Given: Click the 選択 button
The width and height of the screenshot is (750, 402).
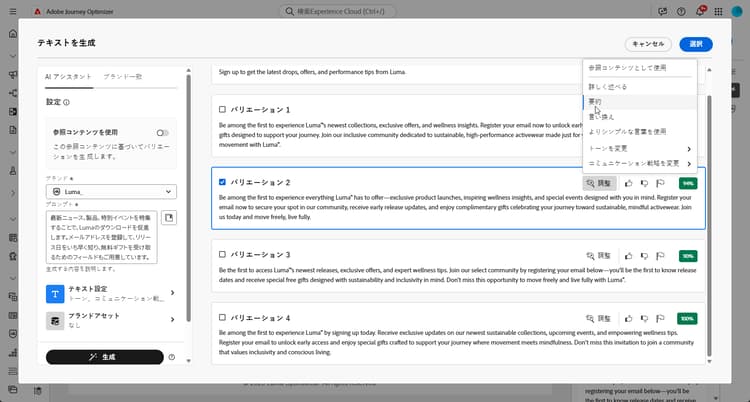Looking at the screenshot, I should pyautogui.click(x=696, y=44).
